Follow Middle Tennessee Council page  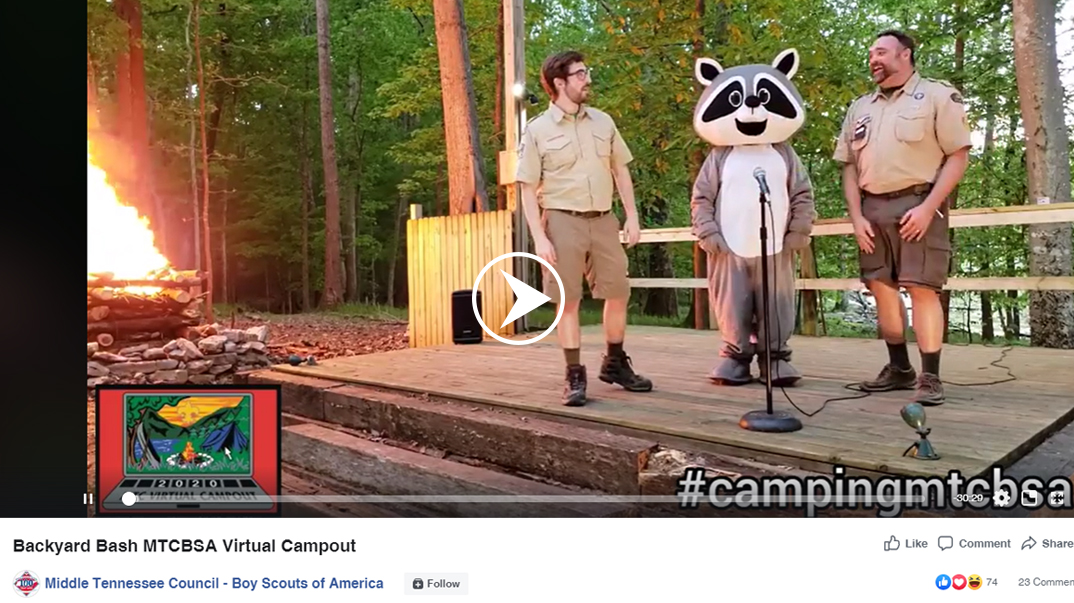point(436,584)
